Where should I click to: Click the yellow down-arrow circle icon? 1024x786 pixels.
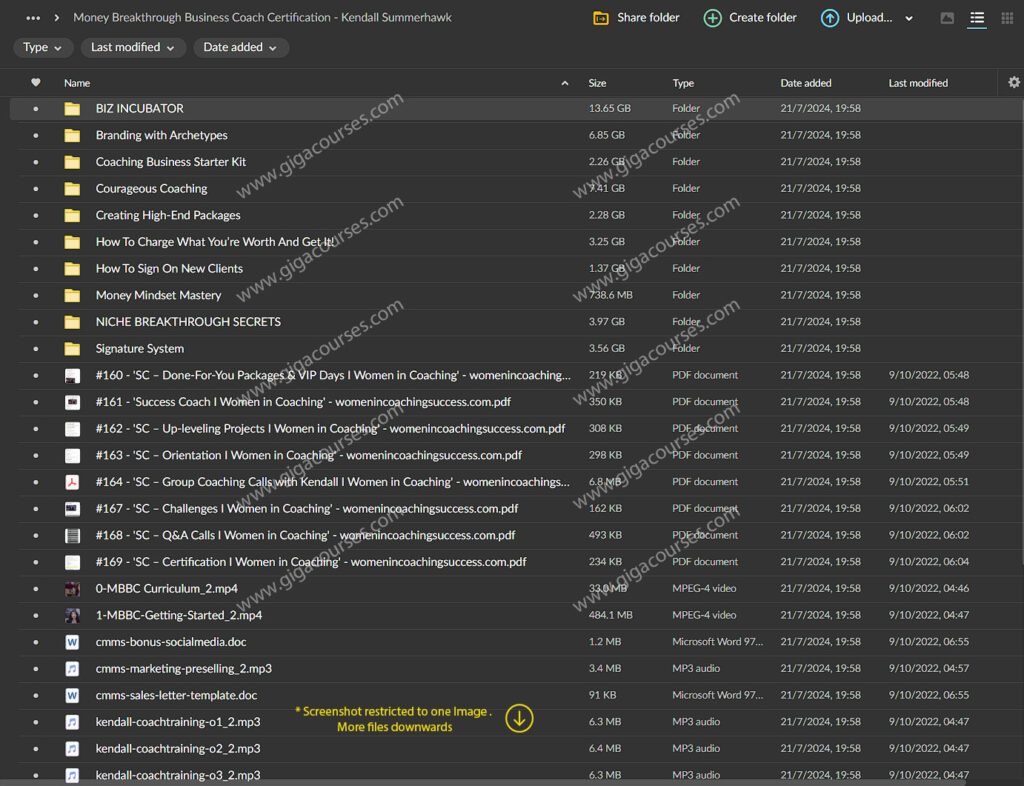[519, 718]
